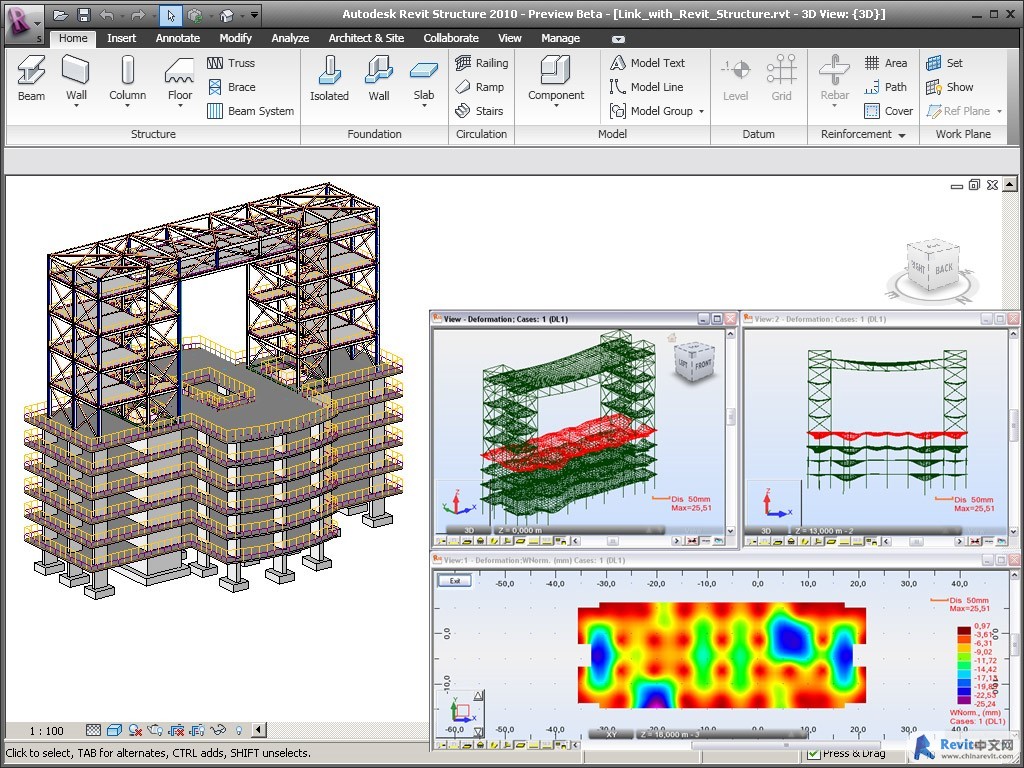The width and height of the screenshot is (1024, 768).
Task: Select the Column tool
Action: click(127, 79)
